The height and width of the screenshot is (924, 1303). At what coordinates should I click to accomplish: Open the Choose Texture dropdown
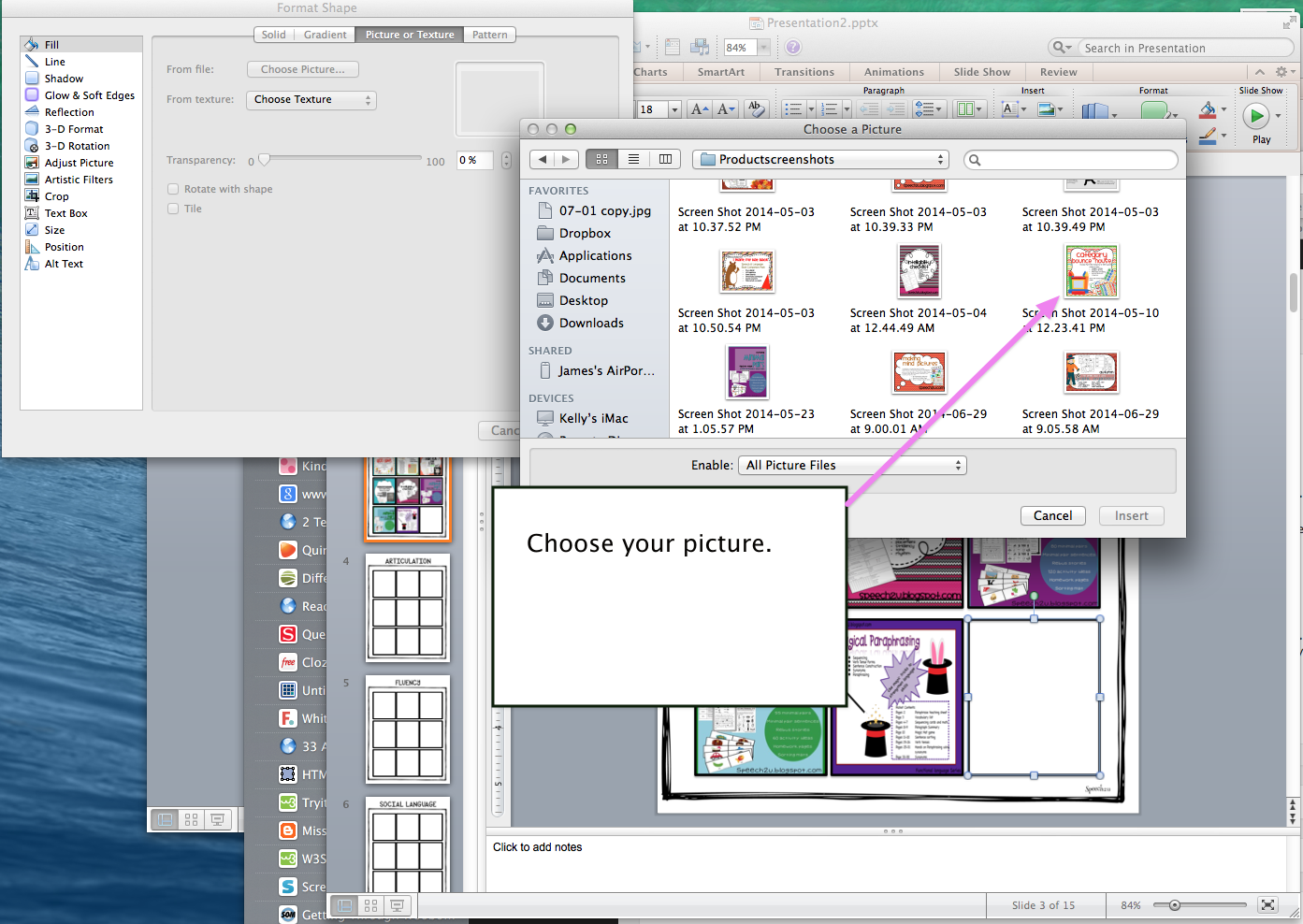311,99
